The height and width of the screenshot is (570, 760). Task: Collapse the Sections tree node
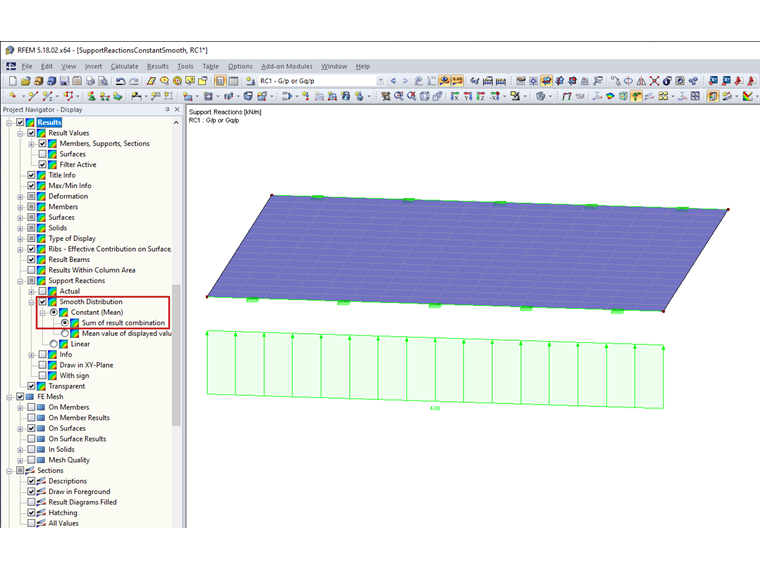pos(9,471)
